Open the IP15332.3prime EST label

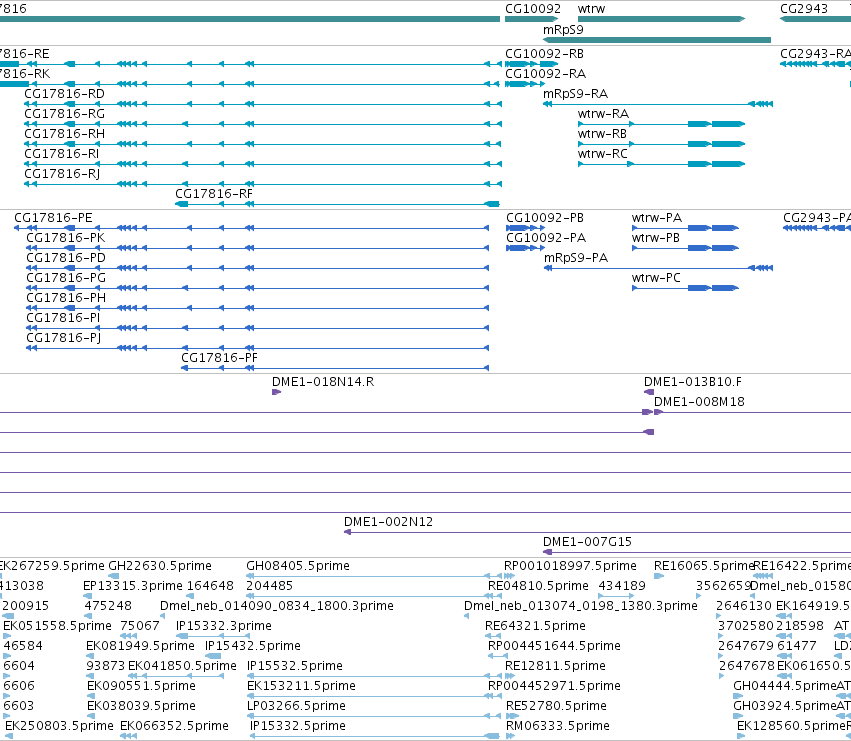(x=224, y=626)
